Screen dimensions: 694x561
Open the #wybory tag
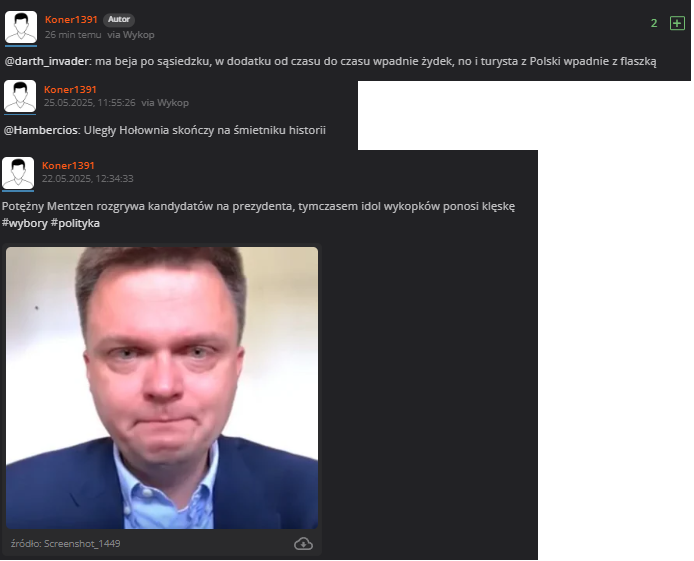24,223
